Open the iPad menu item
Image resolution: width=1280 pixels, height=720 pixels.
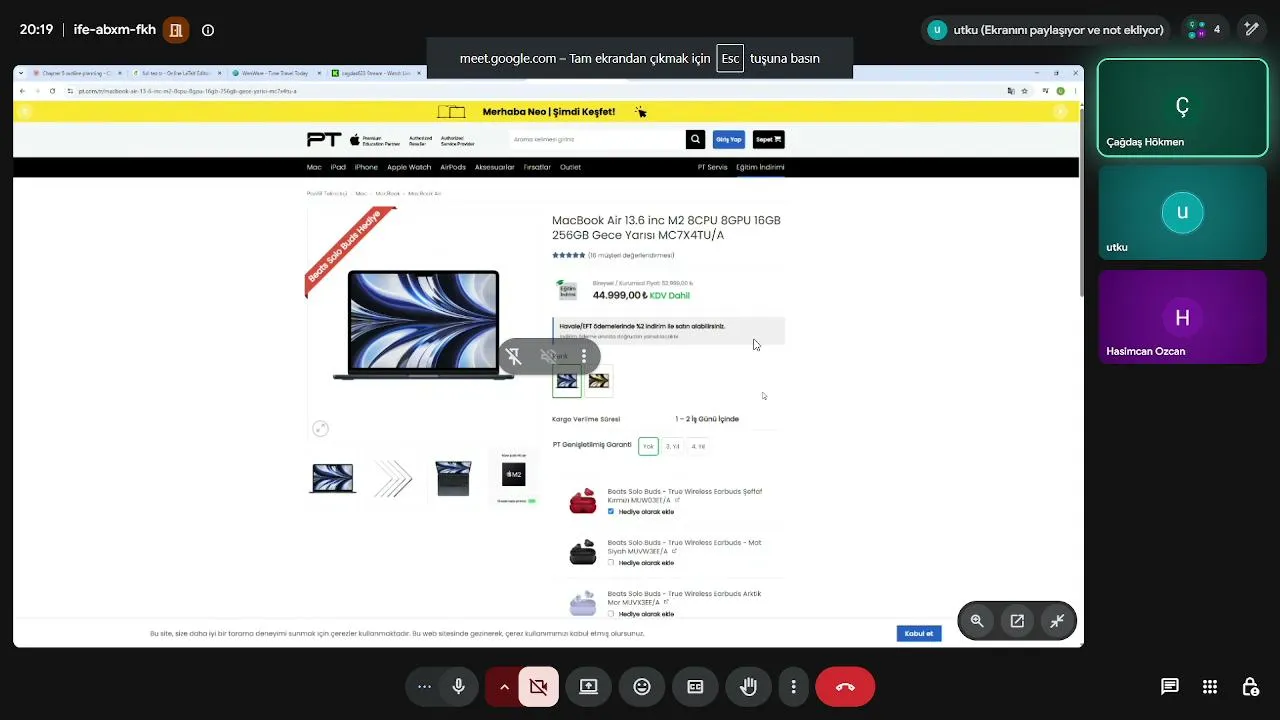click(338, 167)
